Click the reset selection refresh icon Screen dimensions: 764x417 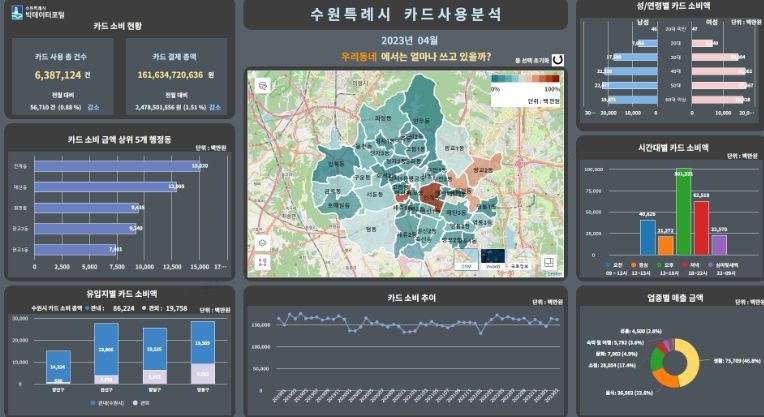(558, 60)
